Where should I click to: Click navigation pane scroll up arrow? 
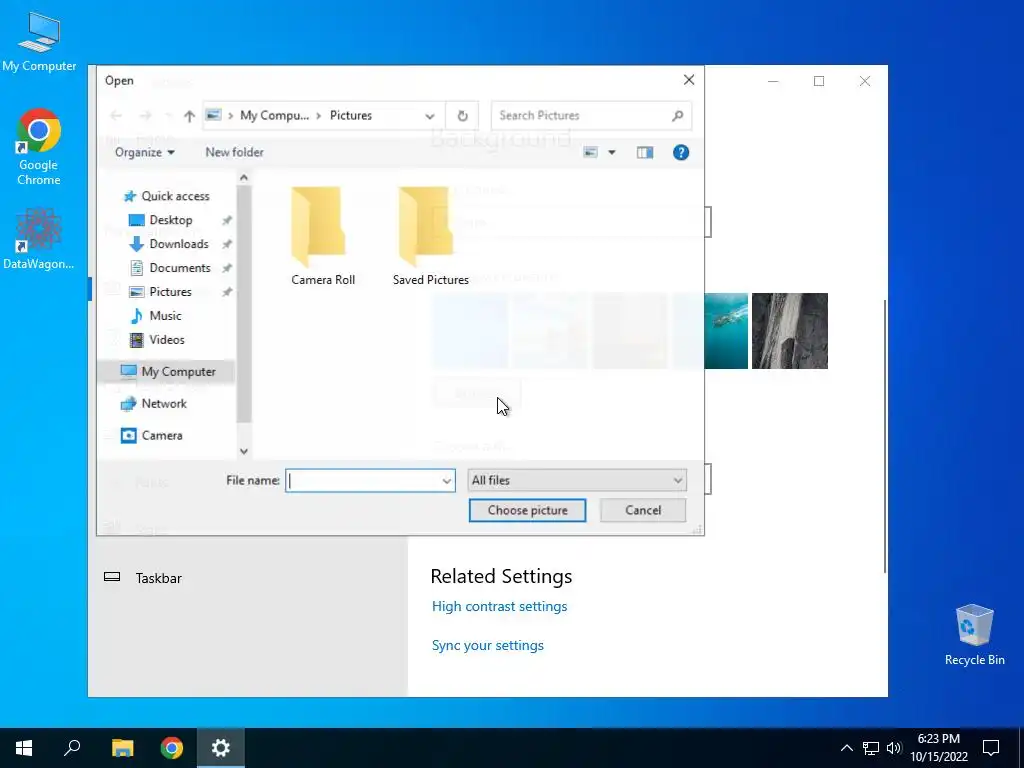pos(244,178)
